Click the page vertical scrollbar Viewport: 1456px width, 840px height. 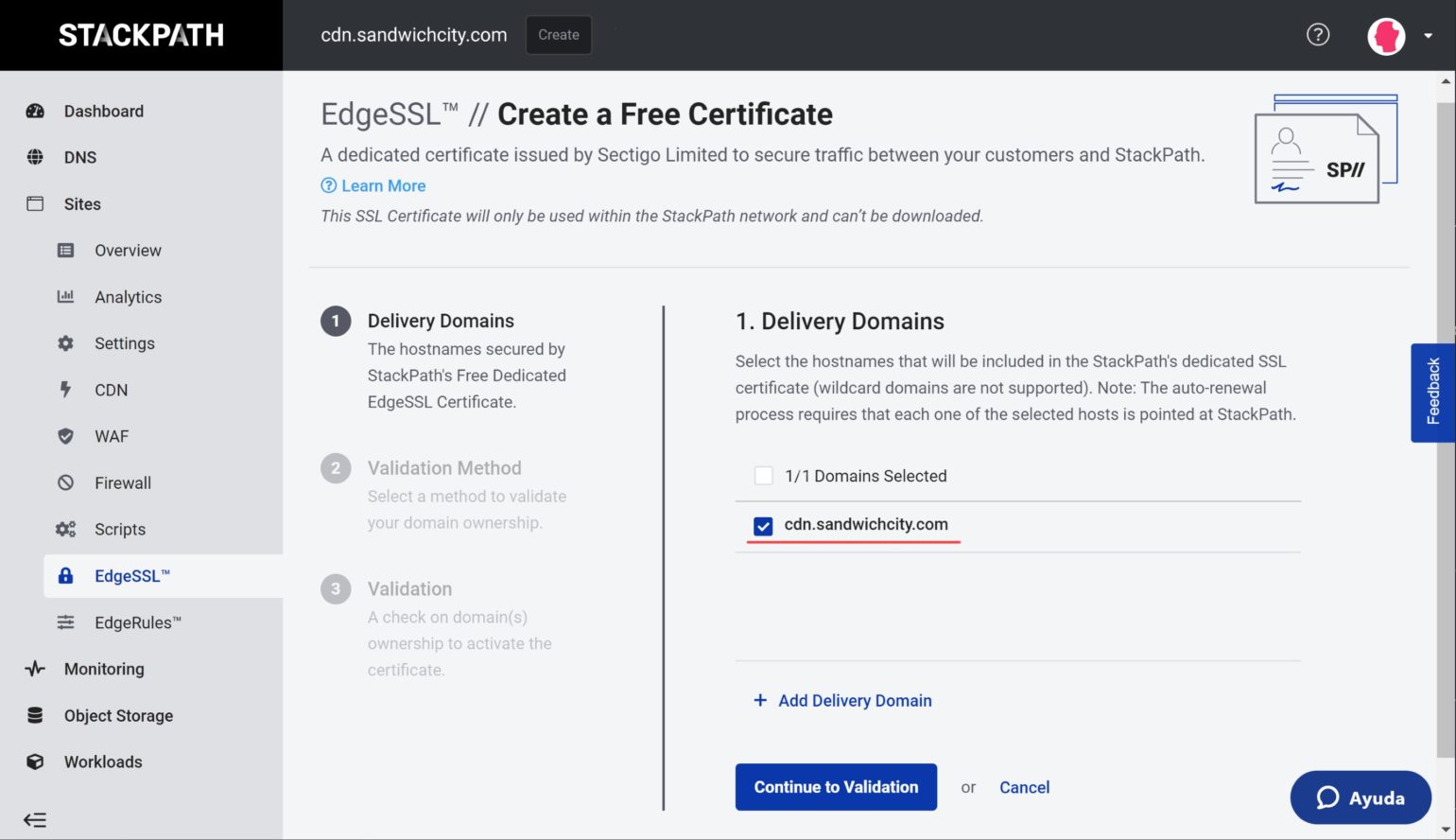[x=1446, y=429]
